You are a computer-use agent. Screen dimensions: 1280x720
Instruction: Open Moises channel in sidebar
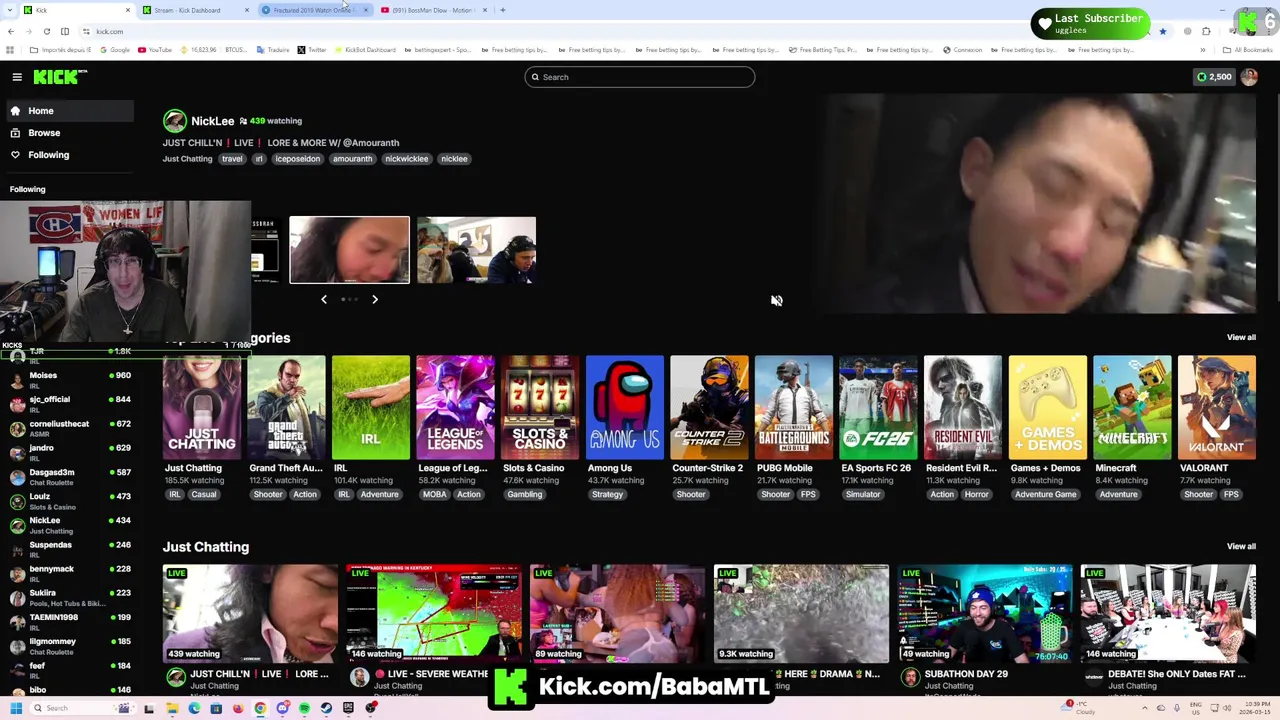point(70,380)
